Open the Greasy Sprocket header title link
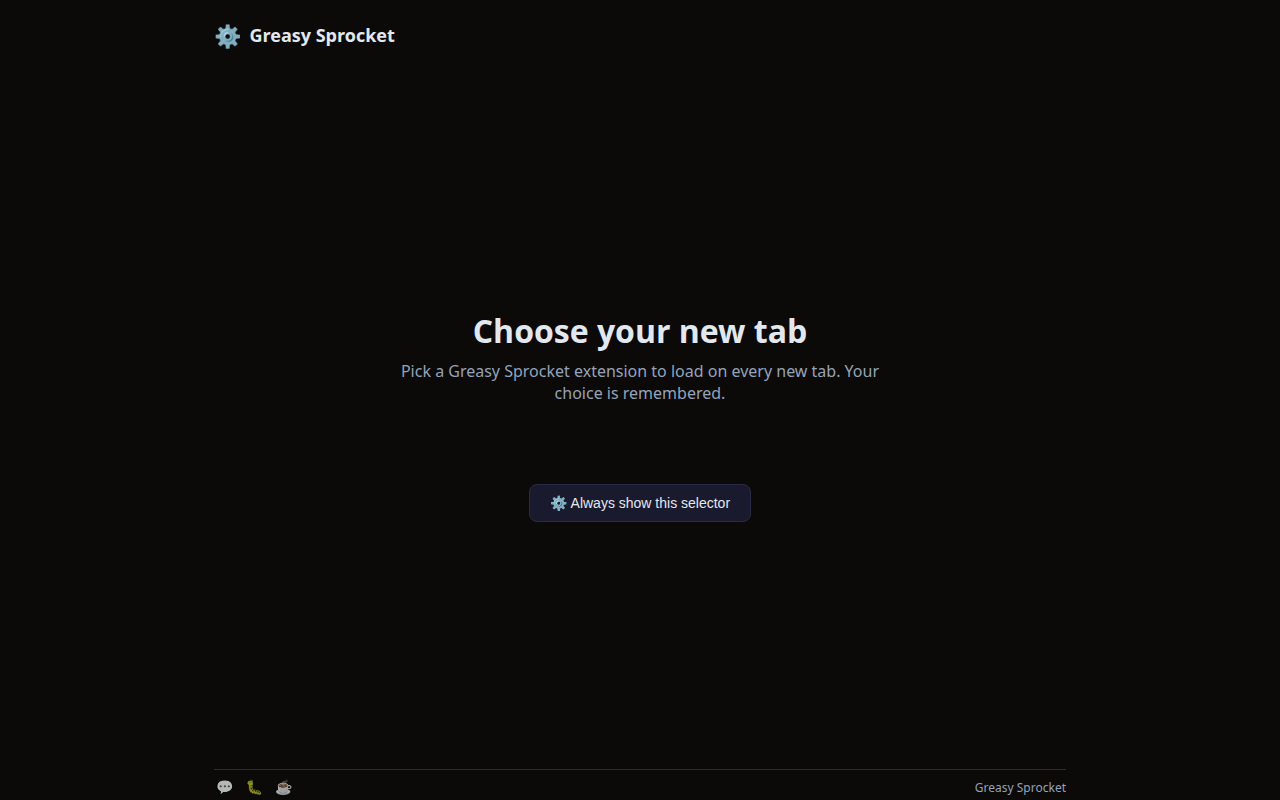Viewport: 1280px width, 800px height. [x=322, y=36]
